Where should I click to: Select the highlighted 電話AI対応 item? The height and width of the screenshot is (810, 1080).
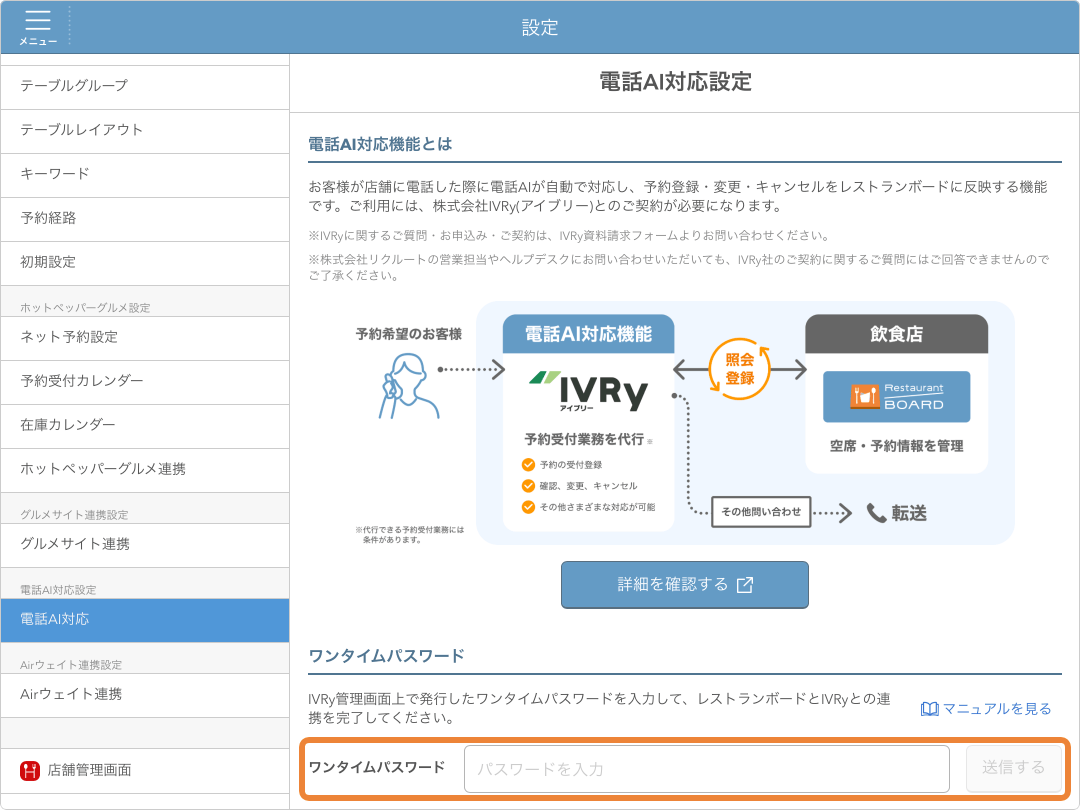click(x=145, y=621)
